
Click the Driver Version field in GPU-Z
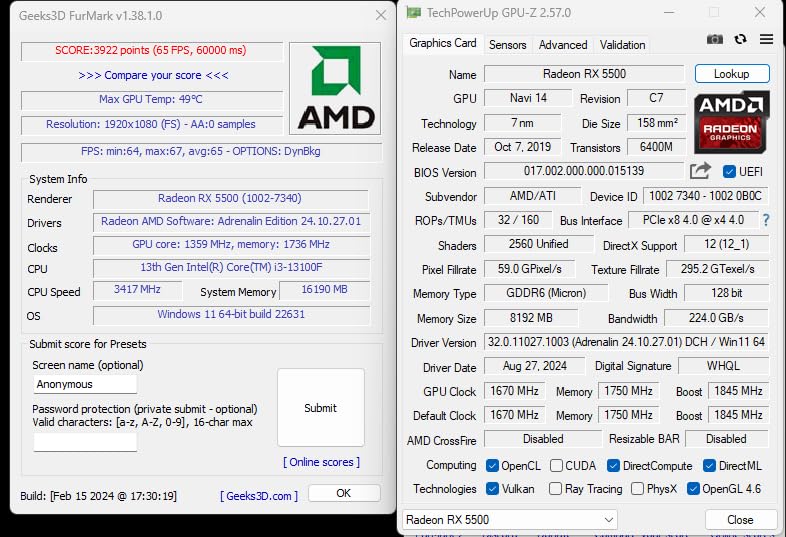(626, 342)
